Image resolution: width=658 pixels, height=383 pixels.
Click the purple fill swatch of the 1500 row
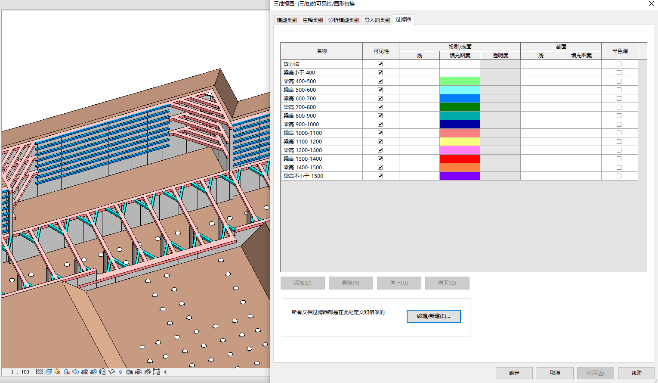(460, 176)
